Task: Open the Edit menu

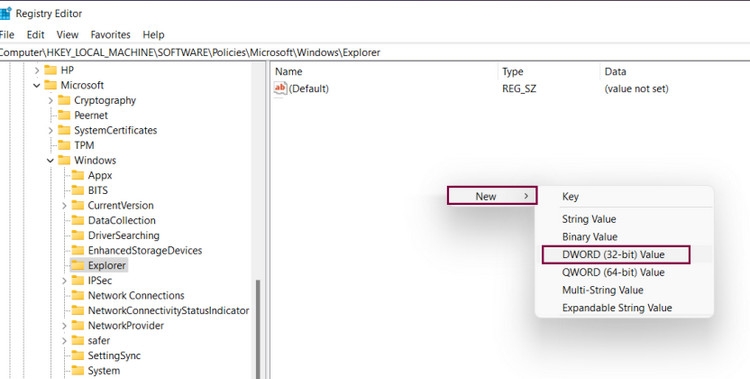Action: tap(35, 35)
